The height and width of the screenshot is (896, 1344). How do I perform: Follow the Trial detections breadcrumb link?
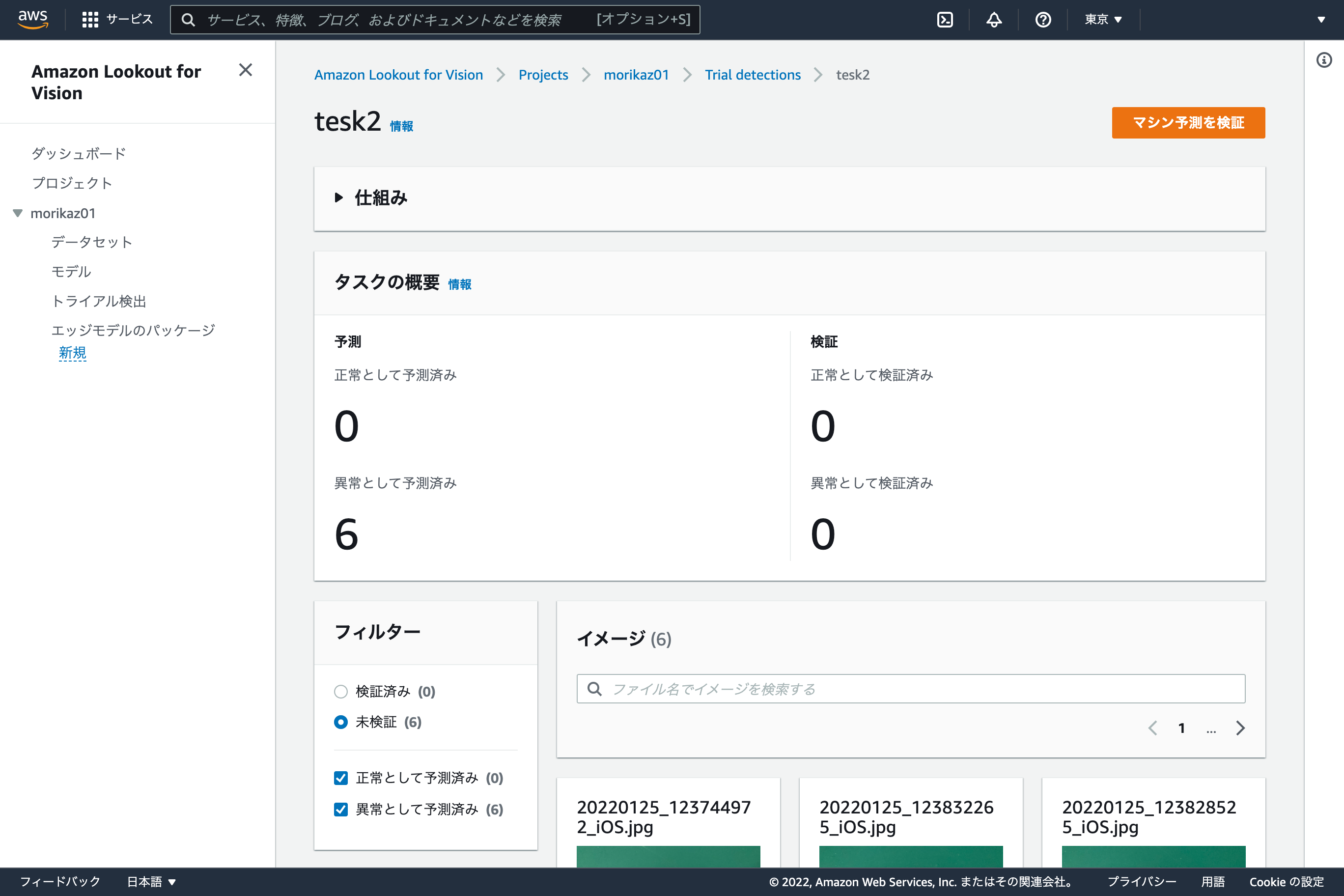pyautogui.click(x=752, y=75)
